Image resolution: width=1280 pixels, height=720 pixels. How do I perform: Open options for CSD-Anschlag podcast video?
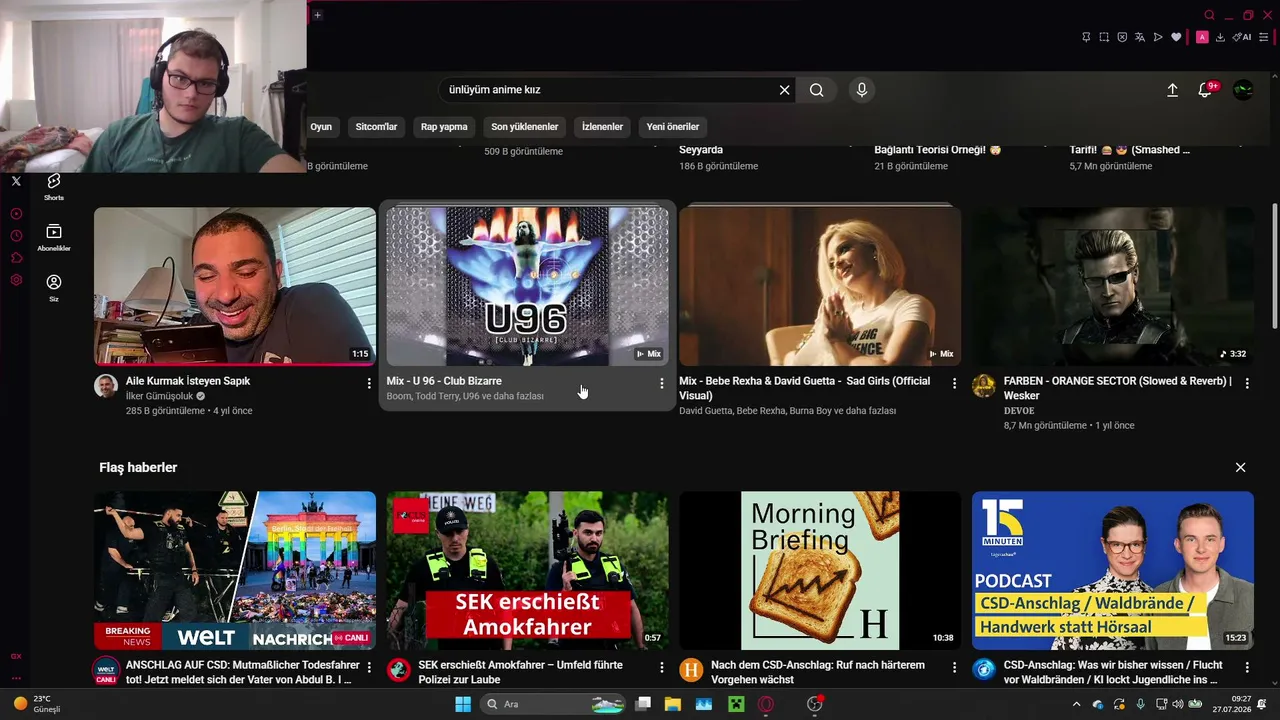pyautogui.click(x=1247, y=667)
